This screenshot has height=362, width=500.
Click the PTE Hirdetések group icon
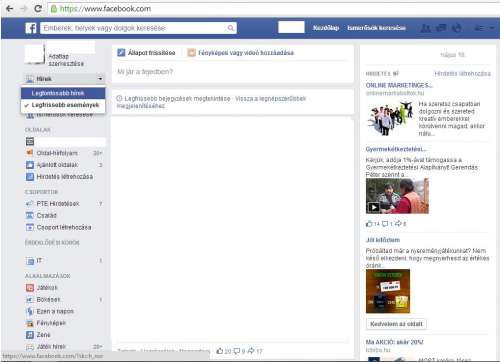click(30, 204)
